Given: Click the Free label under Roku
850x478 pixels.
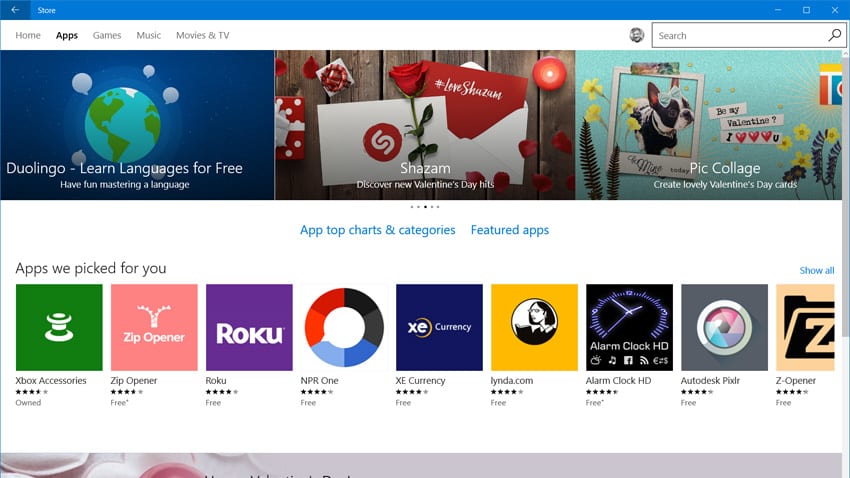Looking at the screenshot, I should (213, 403).
